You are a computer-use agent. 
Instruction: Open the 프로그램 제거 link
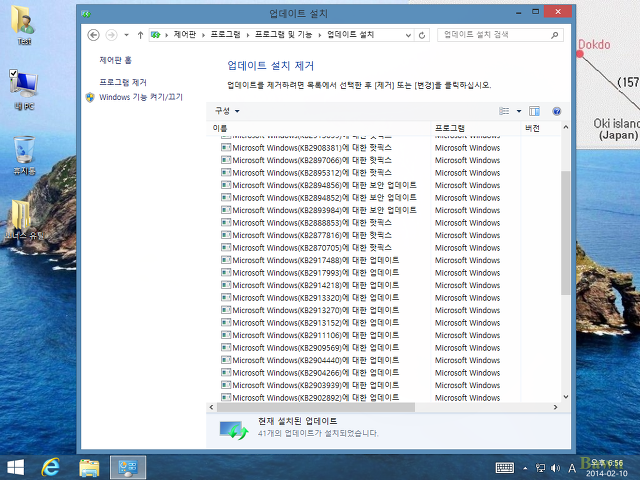click(x=123, y=82)
